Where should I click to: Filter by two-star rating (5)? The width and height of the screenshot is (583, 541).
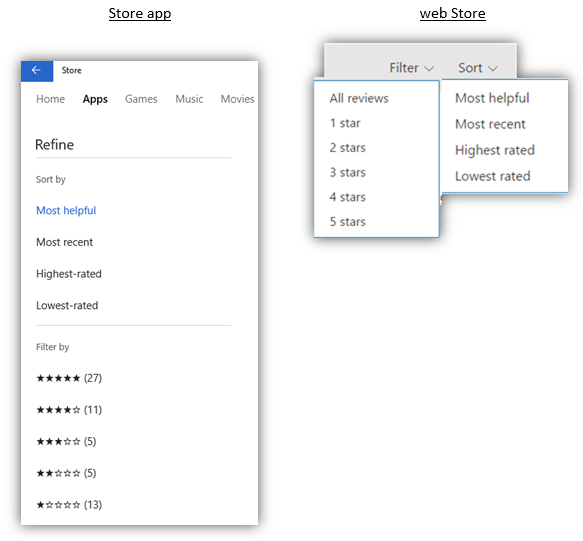66,473
